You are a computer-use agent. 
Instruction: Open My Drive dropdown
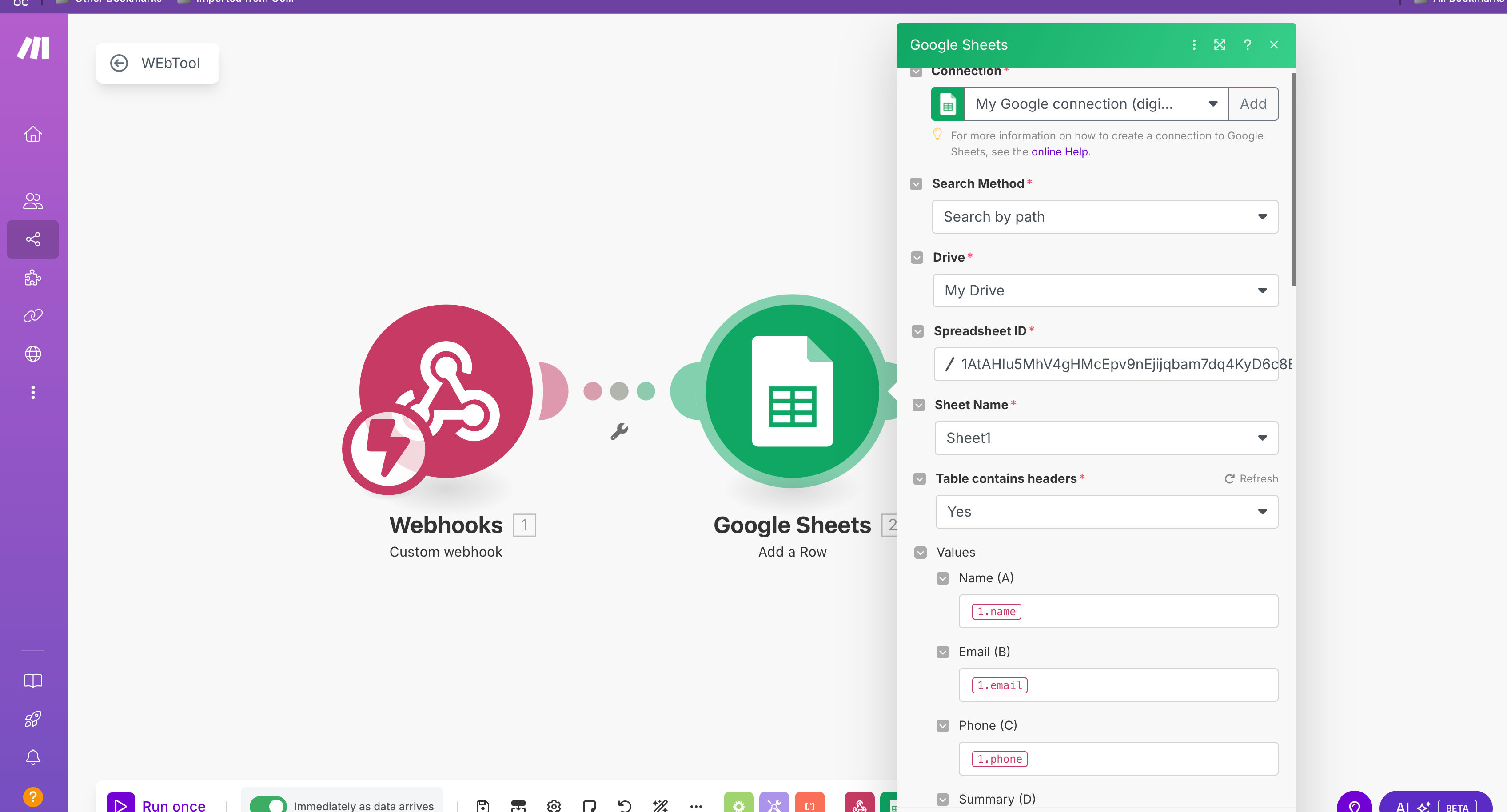pos(1105,291)
